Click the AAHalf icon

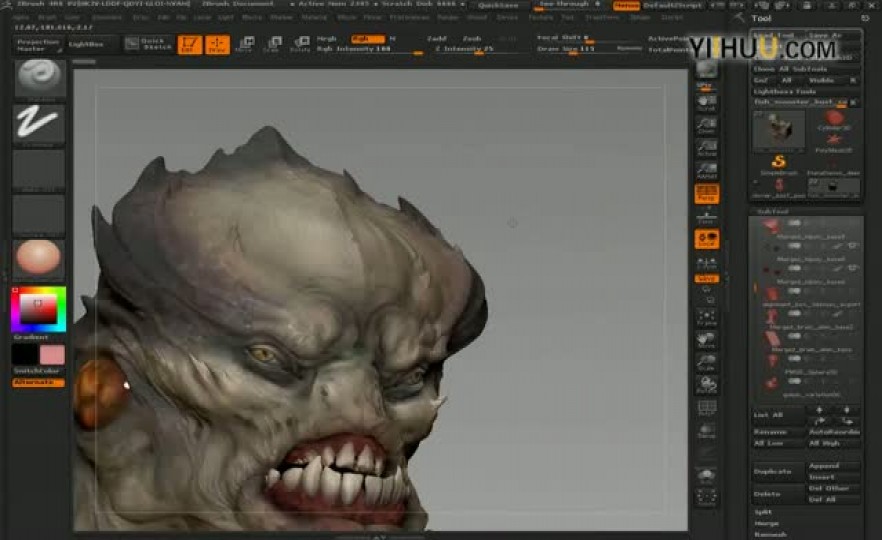[x=706, y=170]
